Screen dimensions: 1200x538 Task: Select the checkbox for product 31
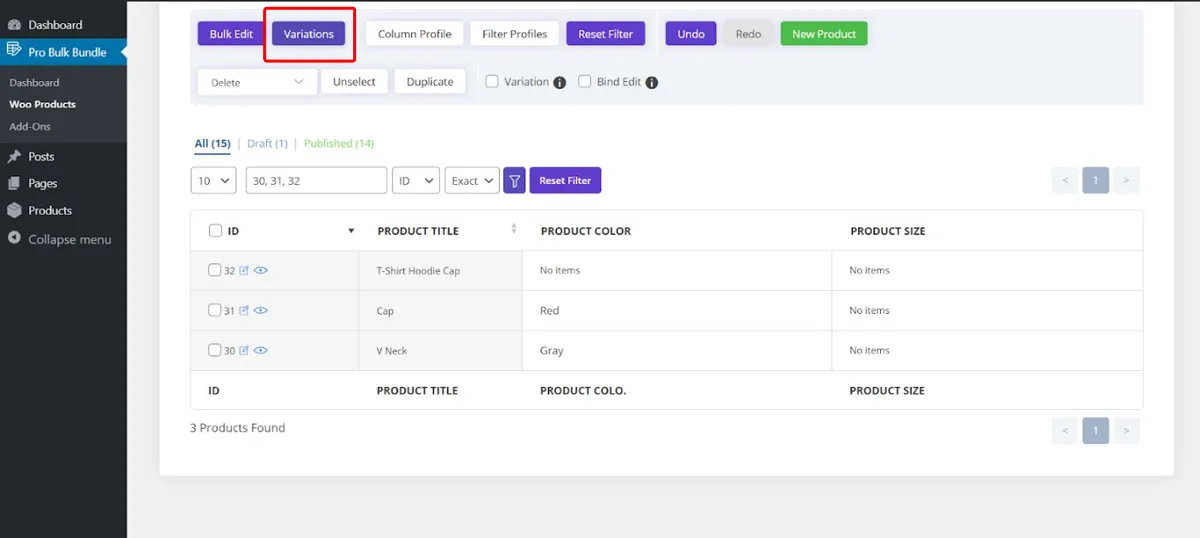pos(214,311)
